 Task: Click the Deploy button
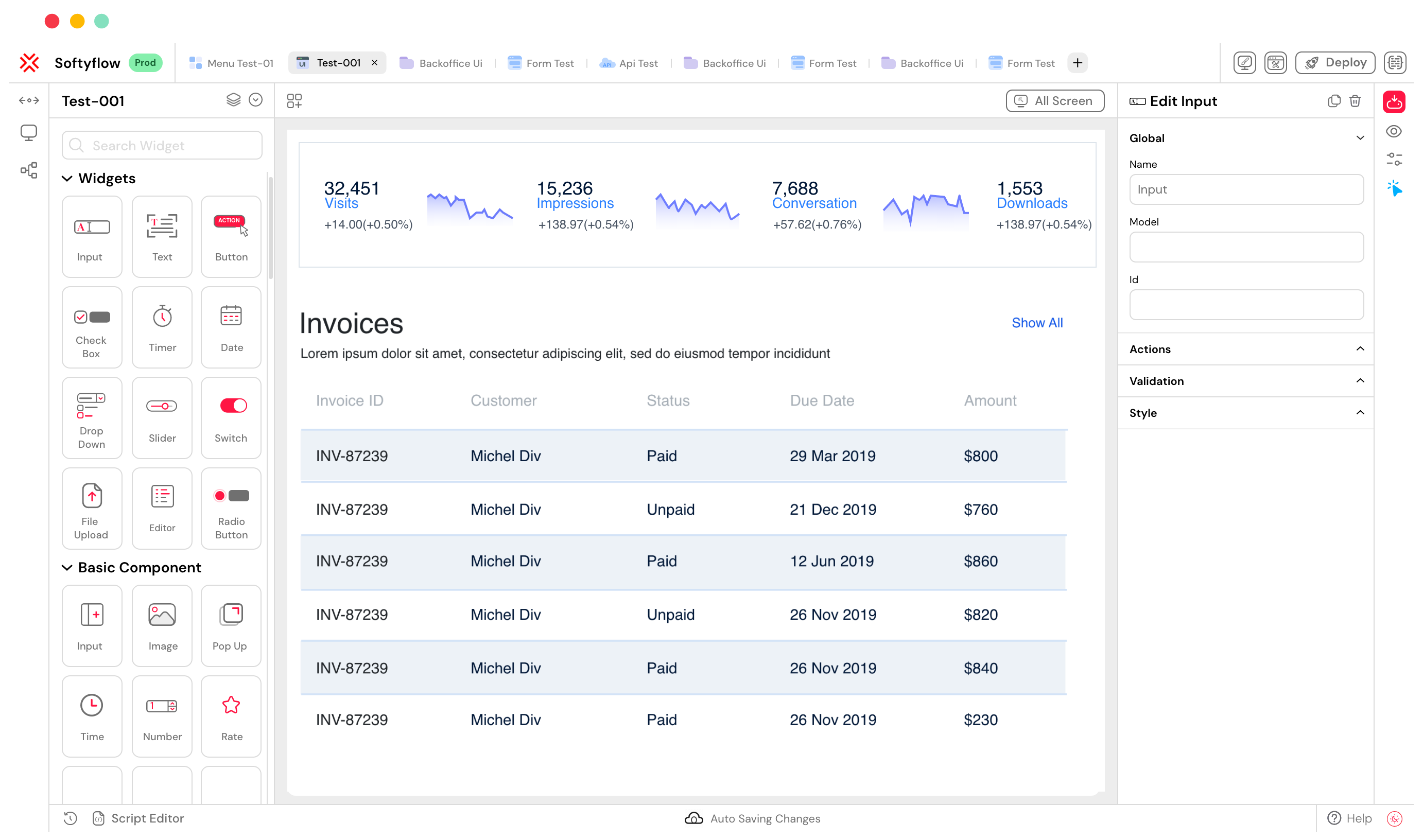pyautogui.click(x=1337, y=63)
